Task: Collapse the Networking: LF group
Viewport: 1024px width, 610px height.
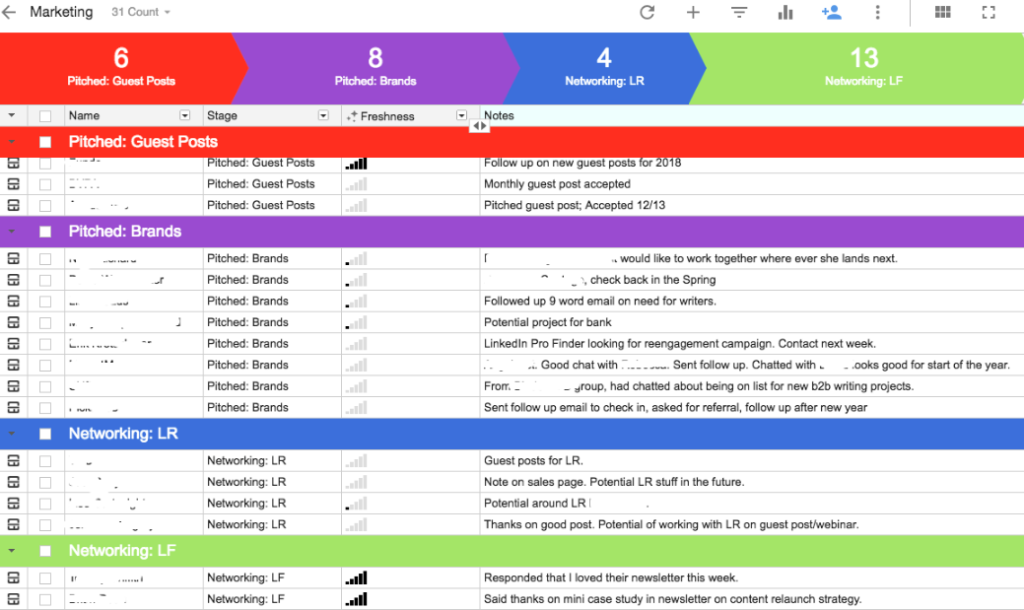Action: click(x=12, y=551)
